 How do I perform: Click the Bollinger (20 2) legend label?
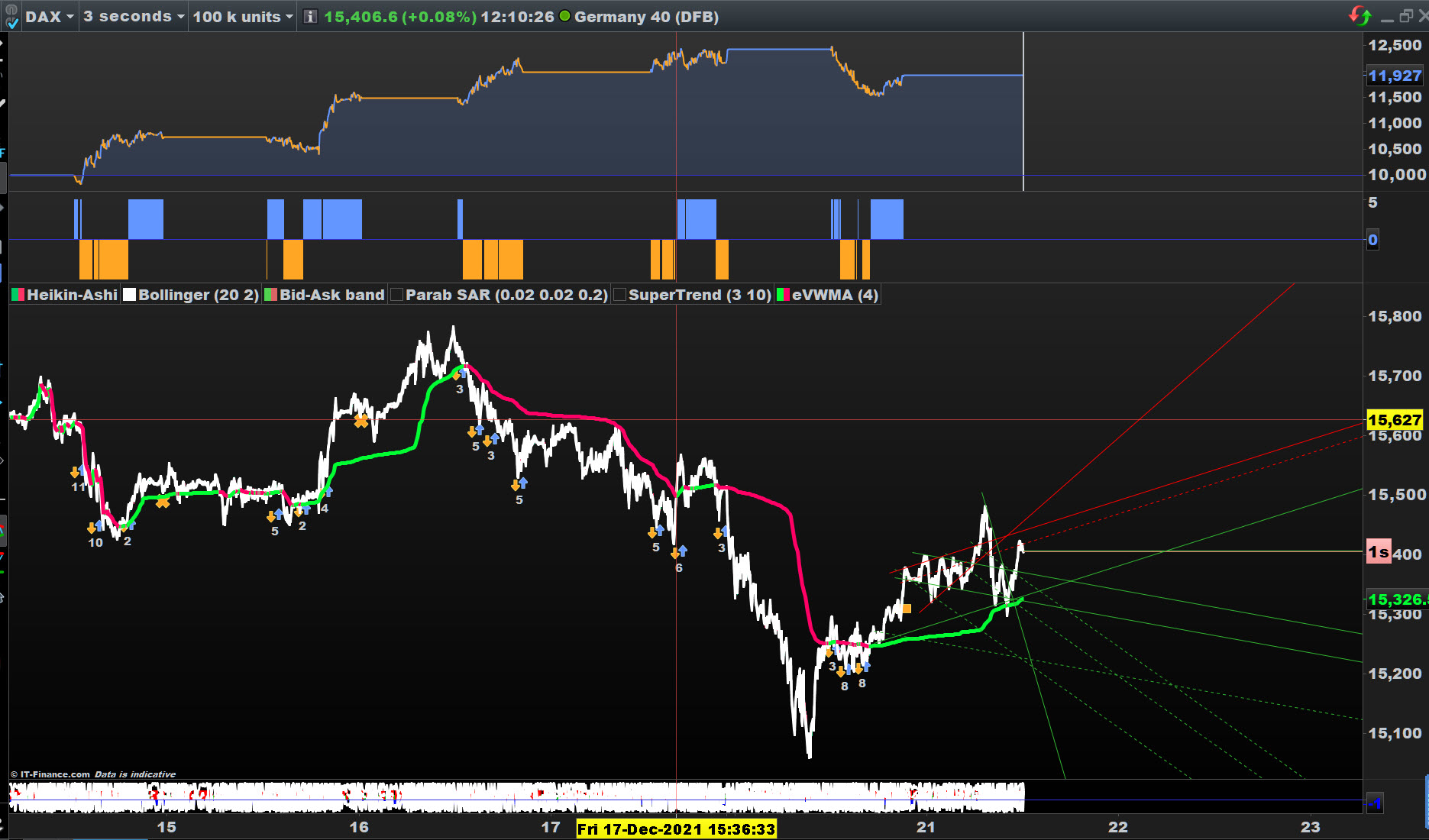pos(199,295)
